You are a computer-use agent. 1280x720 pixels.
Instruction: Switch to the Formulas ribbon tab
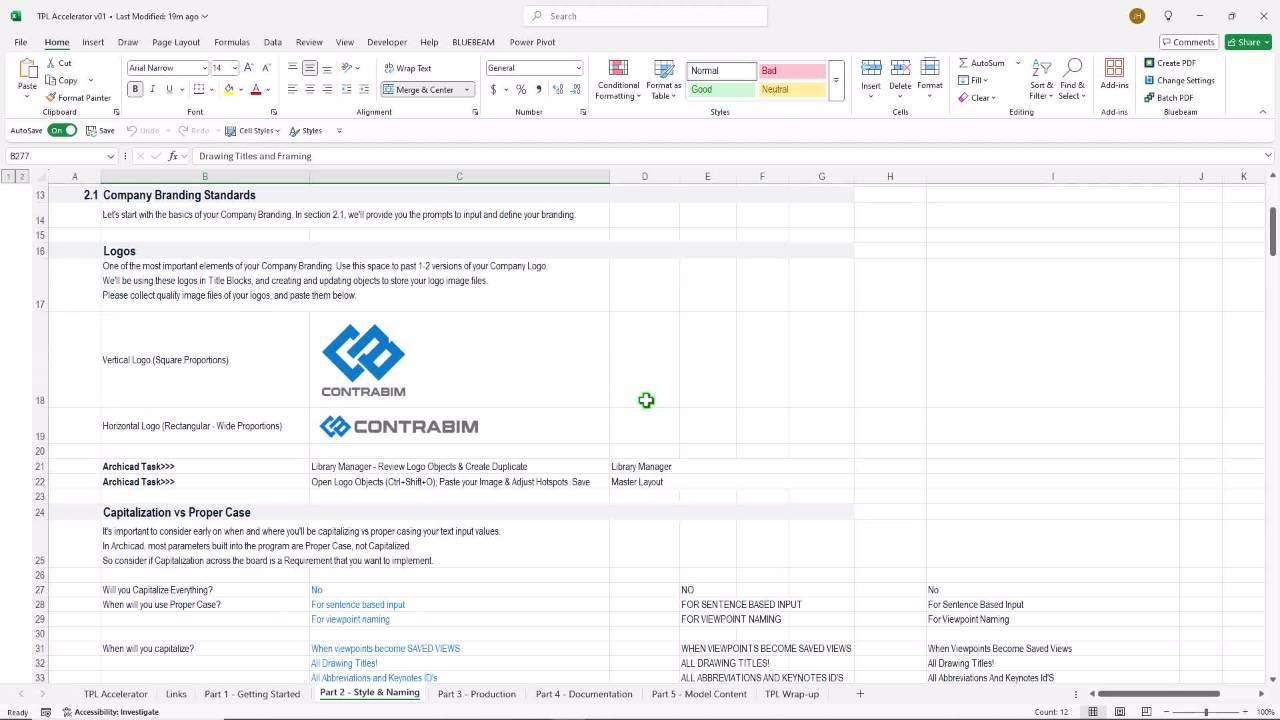coord(232,42)
